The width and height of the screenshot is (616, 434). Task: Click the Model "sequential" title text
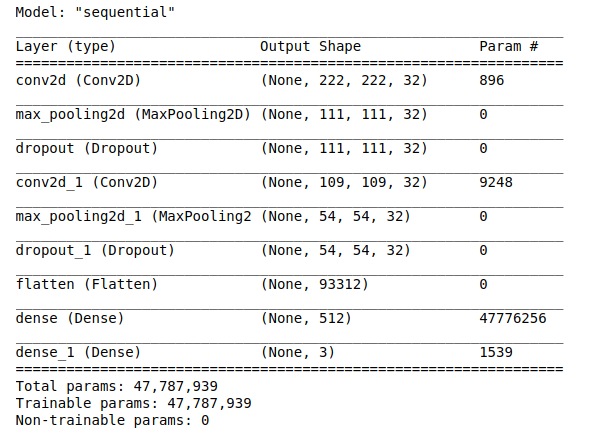click(95, 12)
